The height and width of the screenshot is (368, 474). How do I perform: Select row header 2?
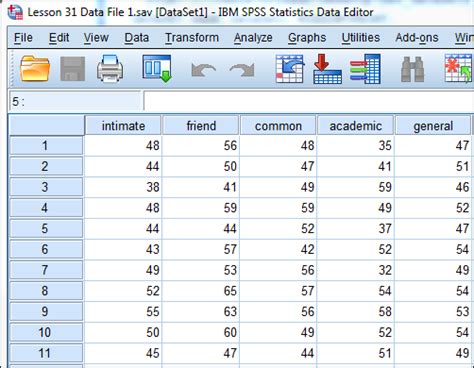(46, 166)
